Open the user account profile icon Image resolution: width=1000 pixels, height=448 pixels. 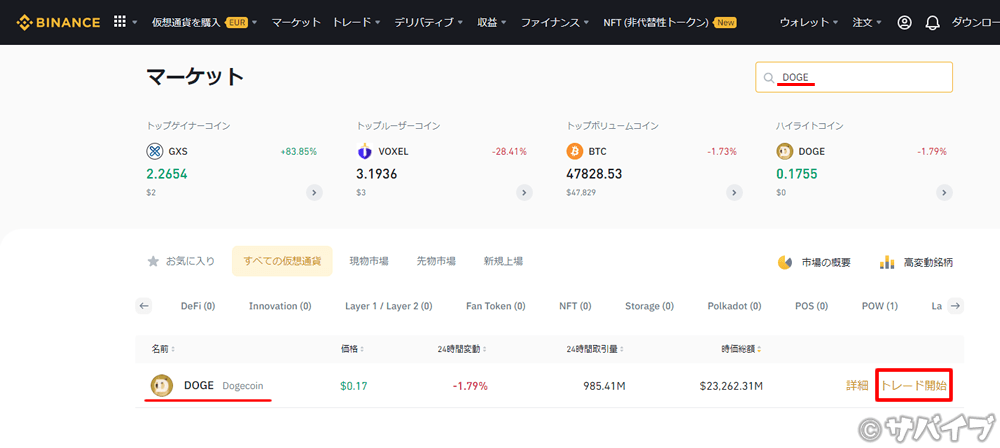point(904,22)
